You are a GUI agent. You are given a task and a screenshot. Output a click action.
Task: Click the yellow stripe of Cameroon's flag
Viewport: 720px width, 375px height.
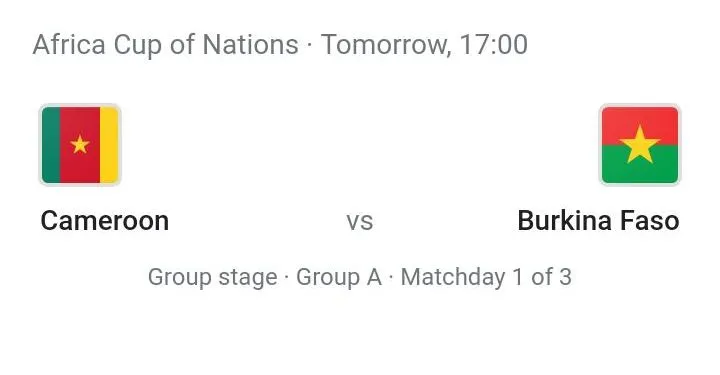tap(109, 145)
